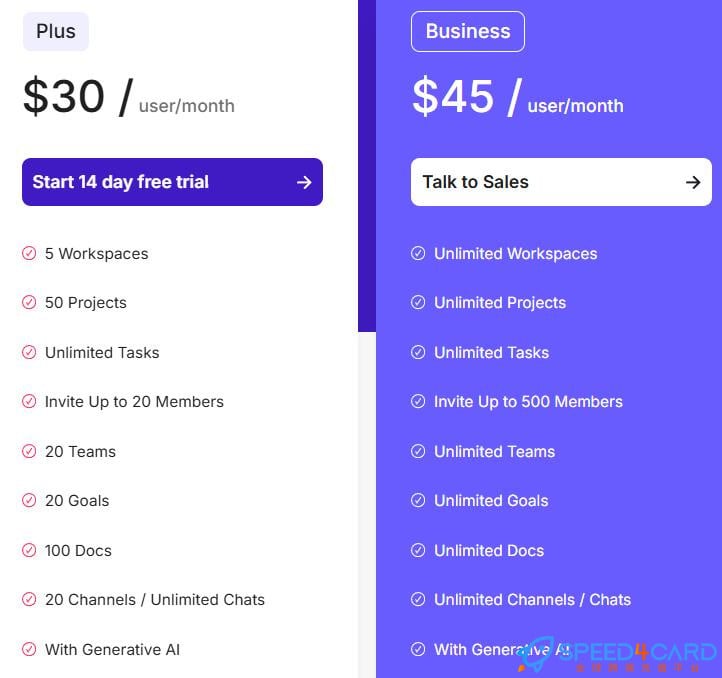Image resolution: width=722 pixels, height=678 pixels.
Task: Click the $30 per user/month price
Action: (128, 97)
